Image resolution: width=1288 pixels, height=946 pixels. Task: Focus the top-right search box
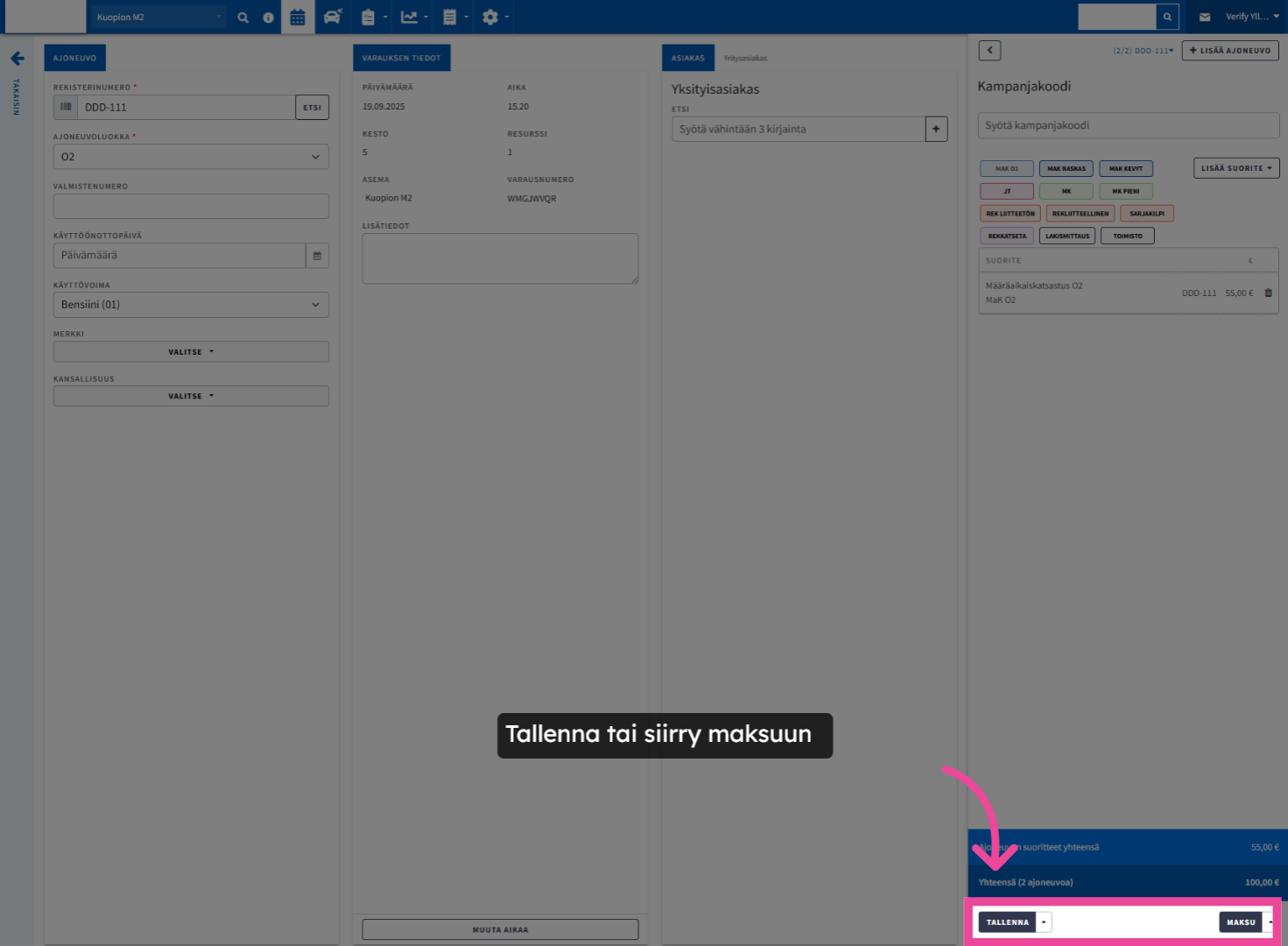[x=1117, y=17]
